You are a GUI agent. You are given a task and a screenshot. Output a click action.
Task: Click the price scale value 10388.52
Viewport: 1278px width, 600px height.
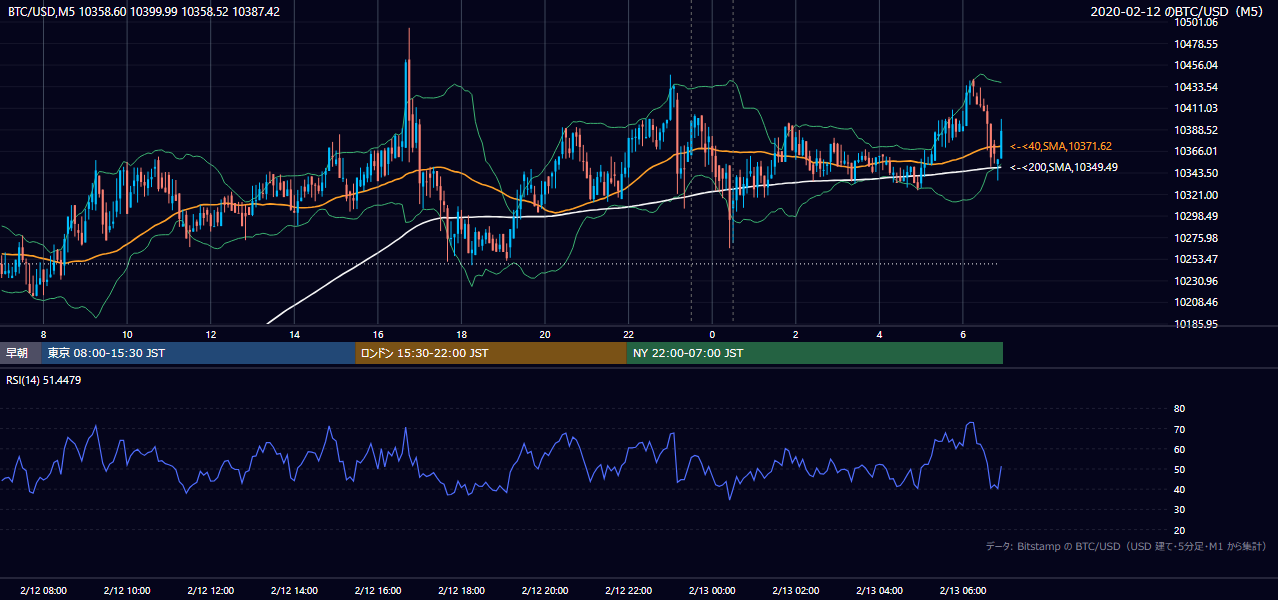pyautogui.click(x=1195, y=130)
